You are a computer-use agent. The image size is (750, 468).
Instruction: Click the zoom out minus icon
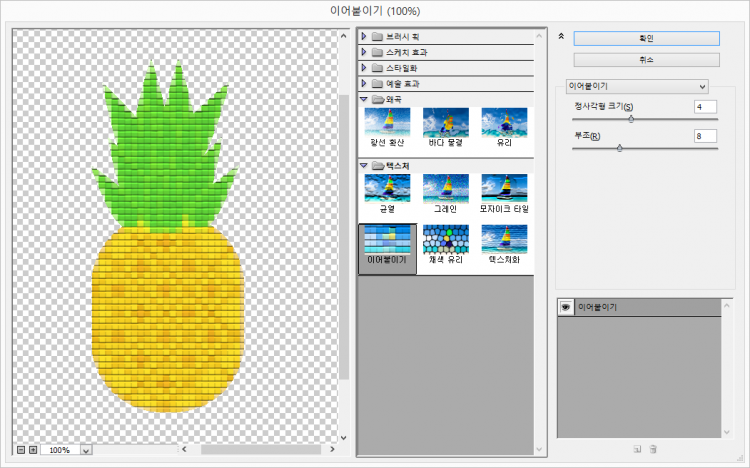pyautogui.click(x=22, y=450)
